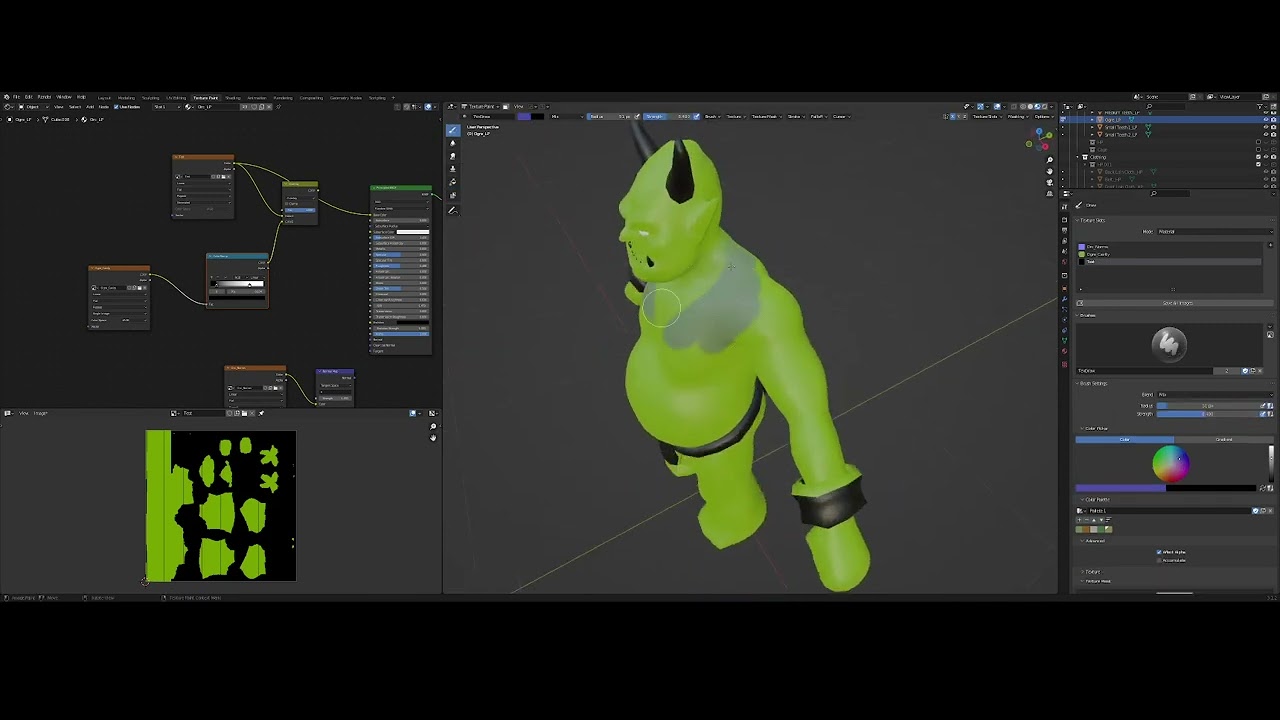Image resolution: width=1280 pixels, height=720 pixels.
Task: Toggle X axis symmetry button in viewport header
Action: coord(954,116)
